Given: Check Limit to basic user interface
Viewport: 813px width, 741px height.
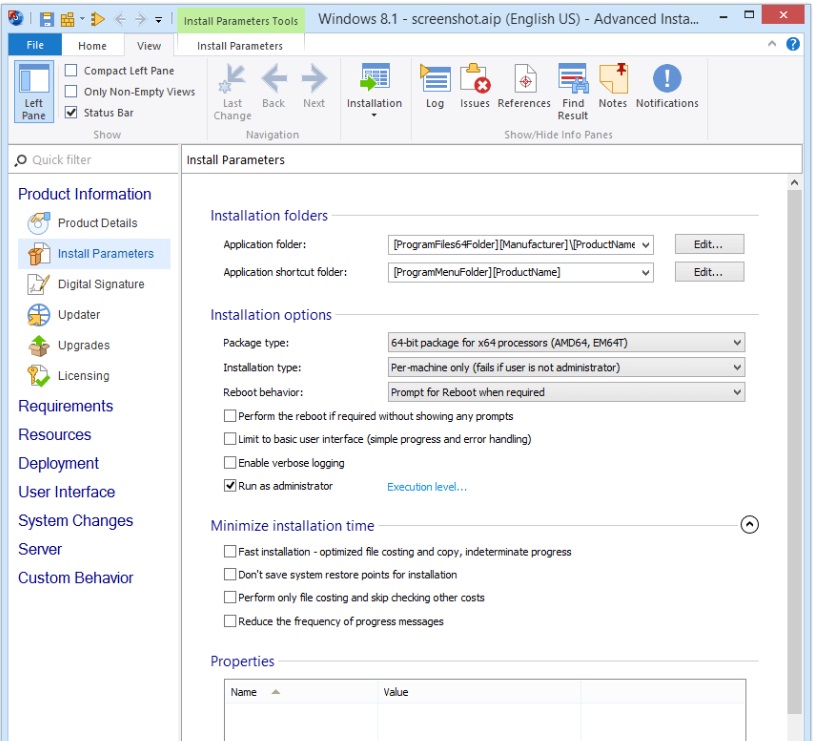Looking at the screenshot, I should tap(230, 439).
